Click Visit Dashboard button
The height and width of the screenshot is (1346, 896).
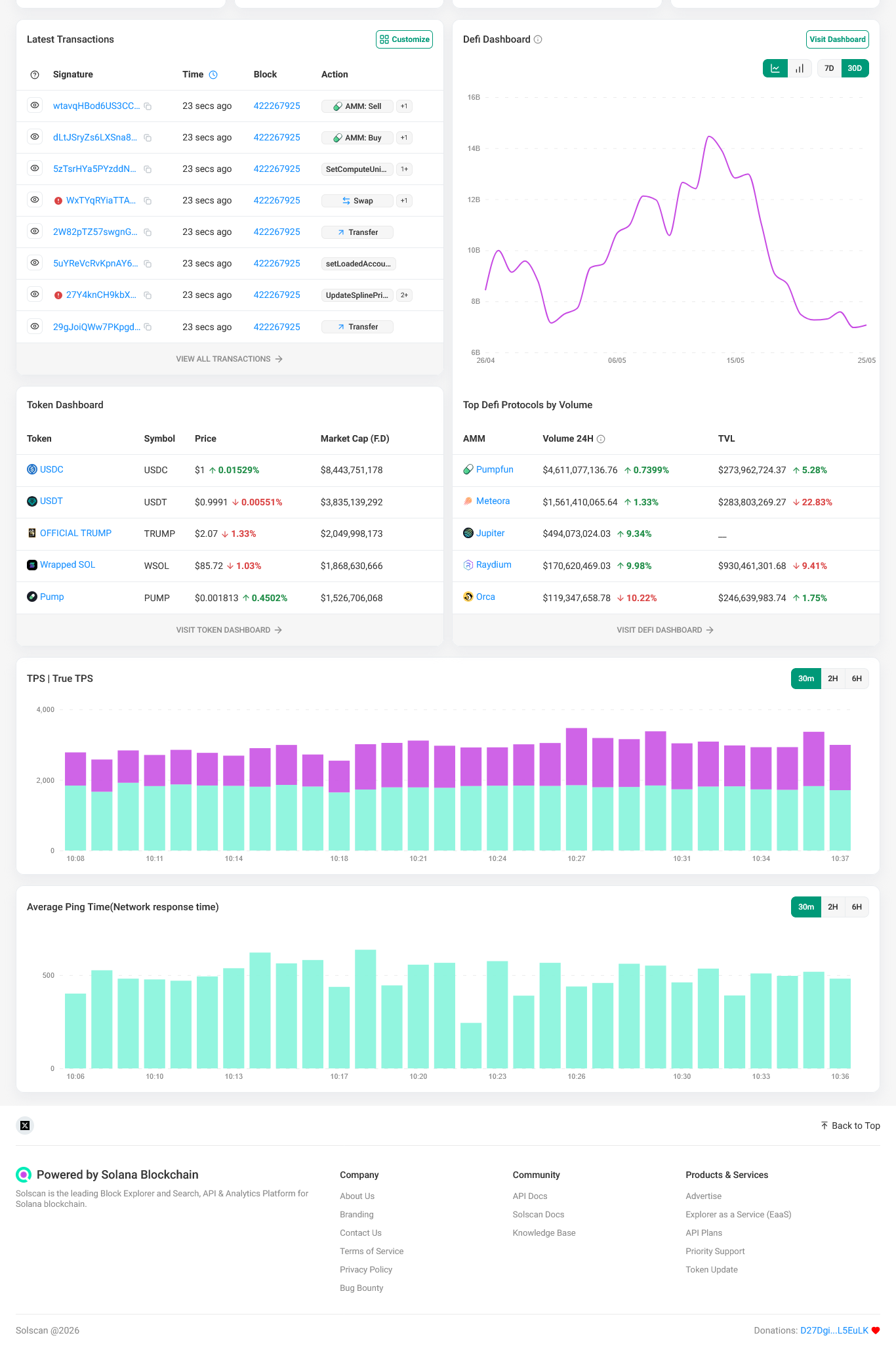click(x=838, y=39)
